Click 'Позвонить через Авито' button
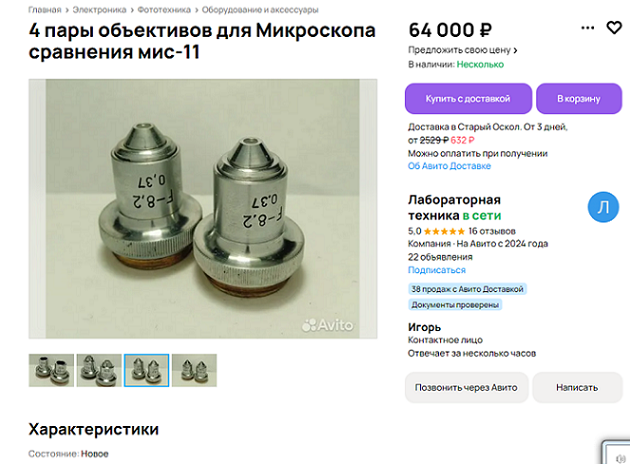This screenshot has height=464, width=630. click(x=466, y=387)
